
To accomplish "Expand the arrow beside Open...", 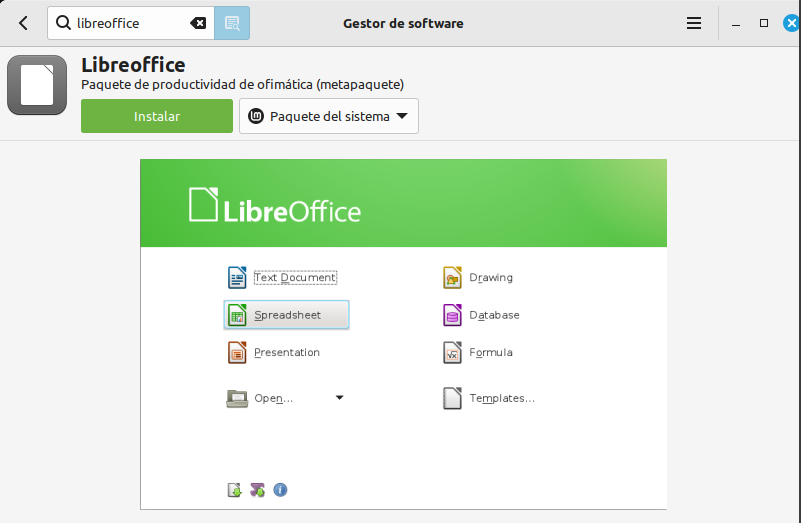I will tap(340, 397).
